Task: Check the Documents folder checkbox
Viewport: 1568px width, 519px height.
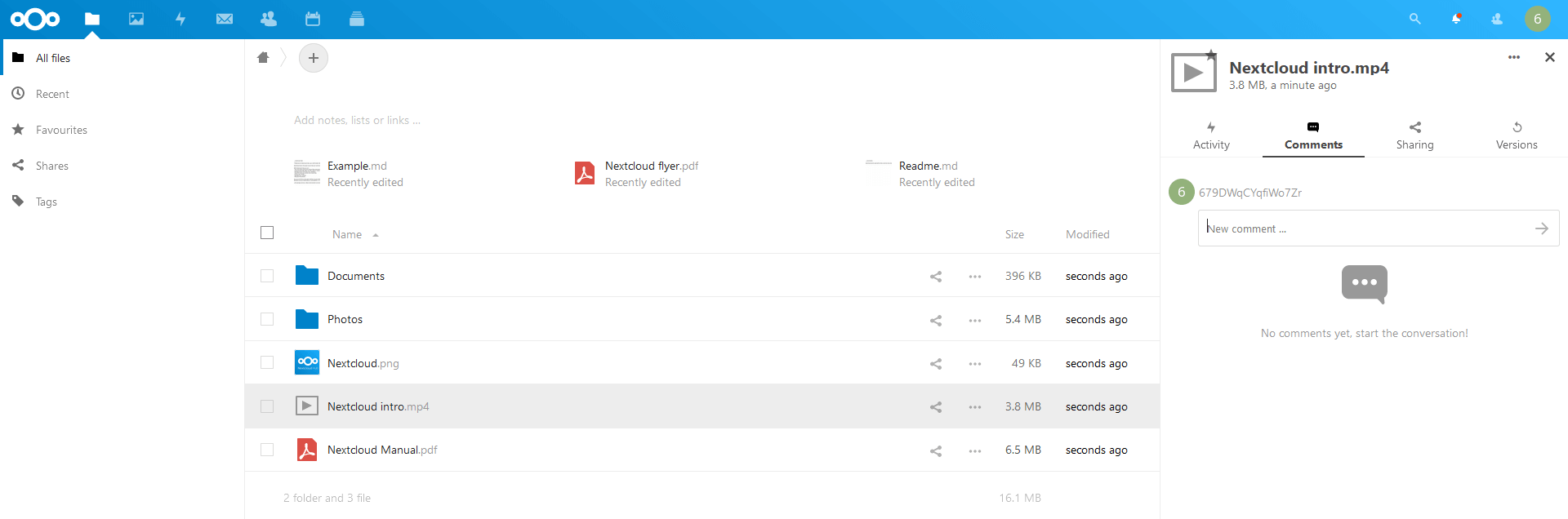Action: (267, 276)
